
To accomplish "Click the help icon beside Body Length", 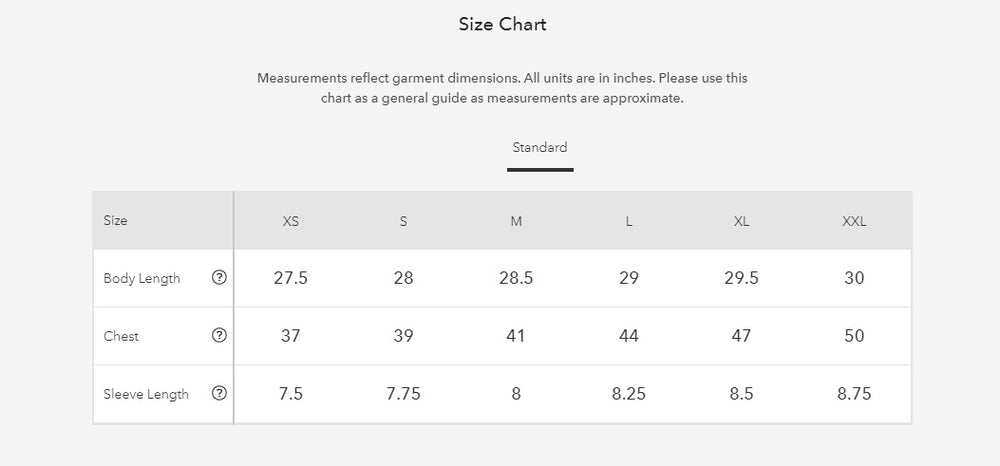I will [x=220, y=278].
